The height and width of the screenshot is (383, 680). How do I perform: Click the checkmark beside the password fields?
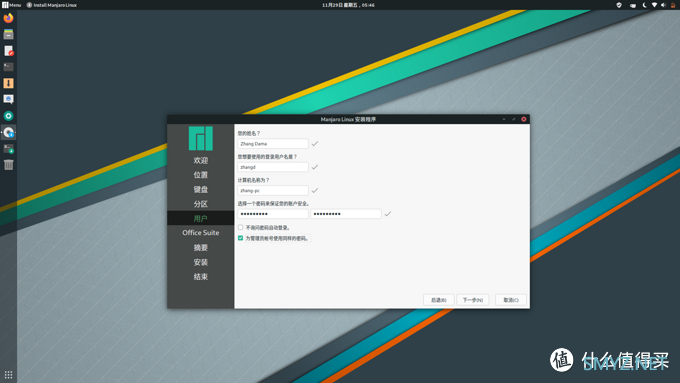click(388, 214)
